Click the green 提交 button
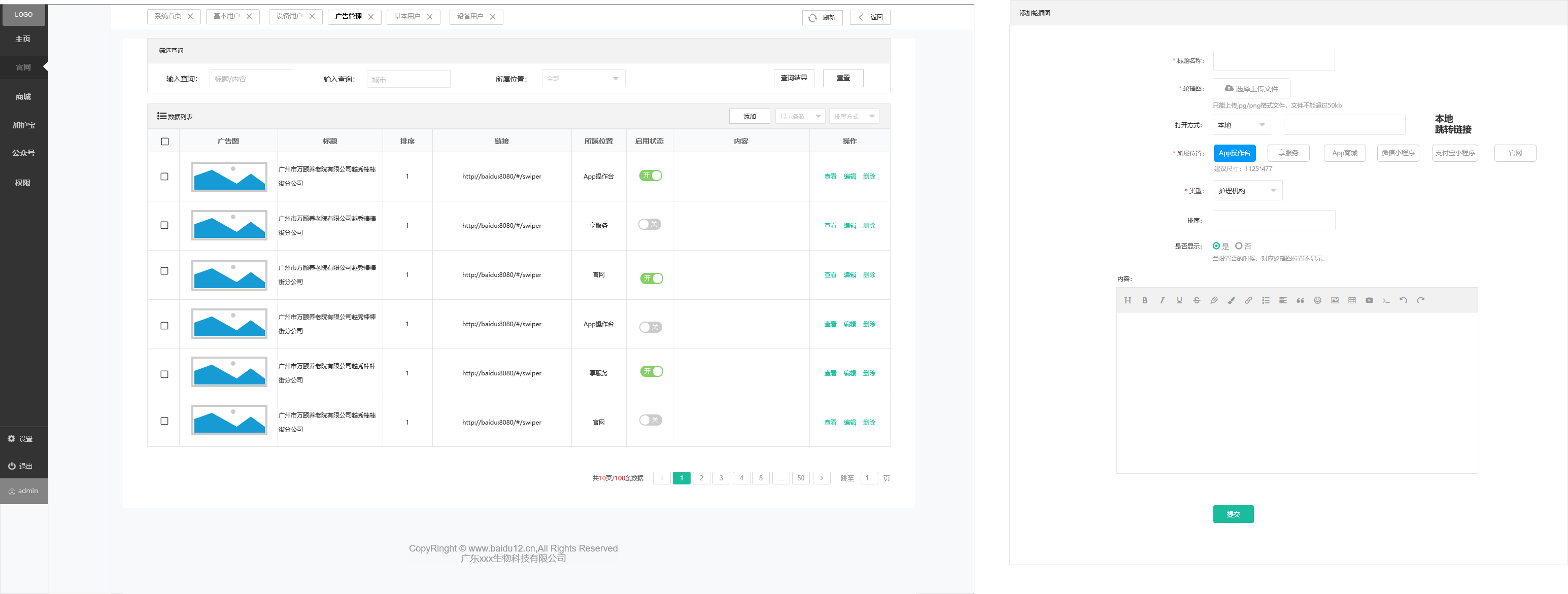This screenshot has width=1568, height=594. tap(1233, 514)
